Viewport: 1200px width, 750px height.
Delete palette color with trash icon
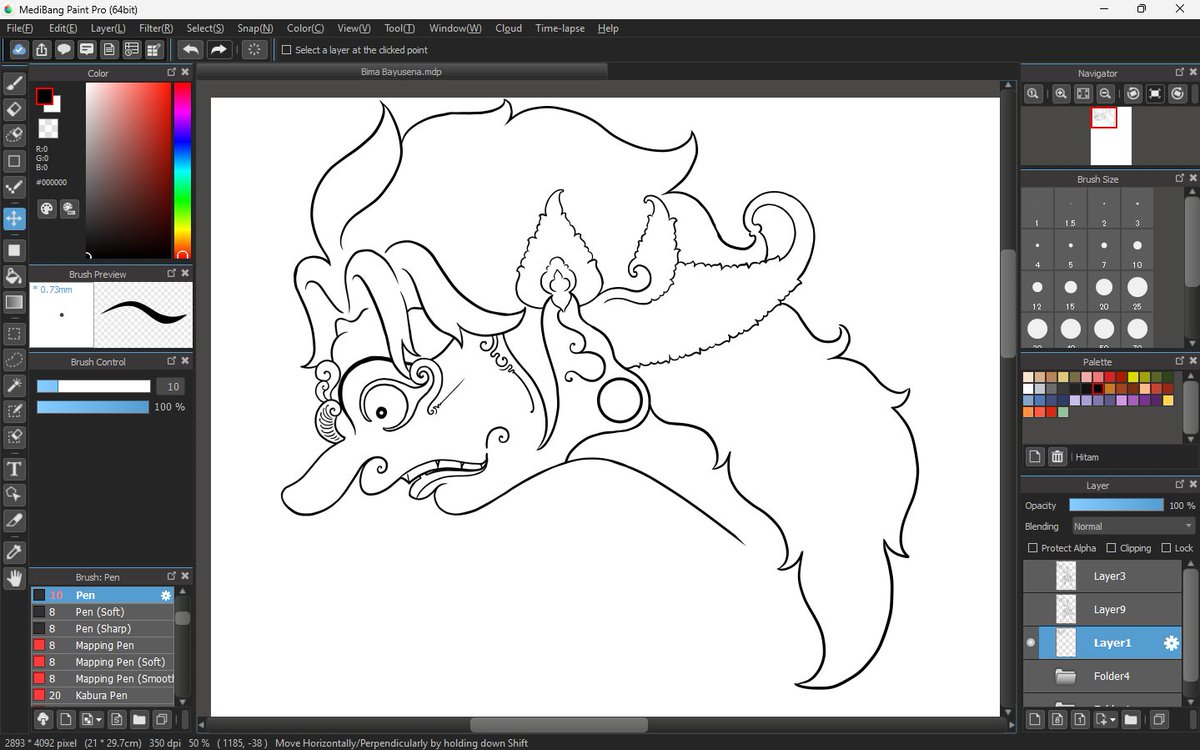(x=1057, y=457)
